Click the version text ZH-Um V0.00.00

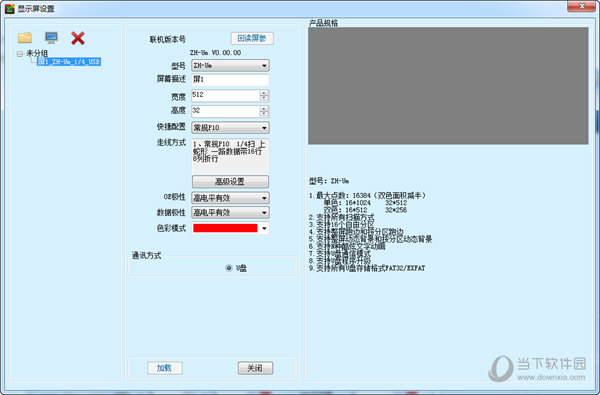pos(215,53)
